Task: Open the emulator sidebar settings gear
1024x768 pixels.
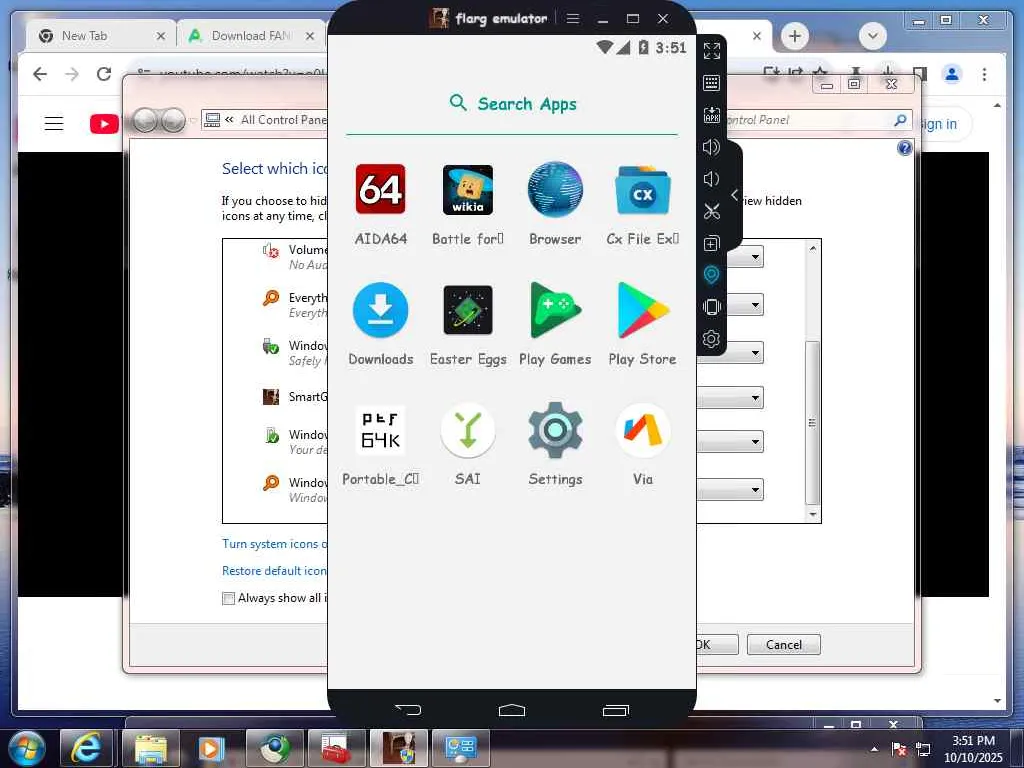Action: coord(711,339)
